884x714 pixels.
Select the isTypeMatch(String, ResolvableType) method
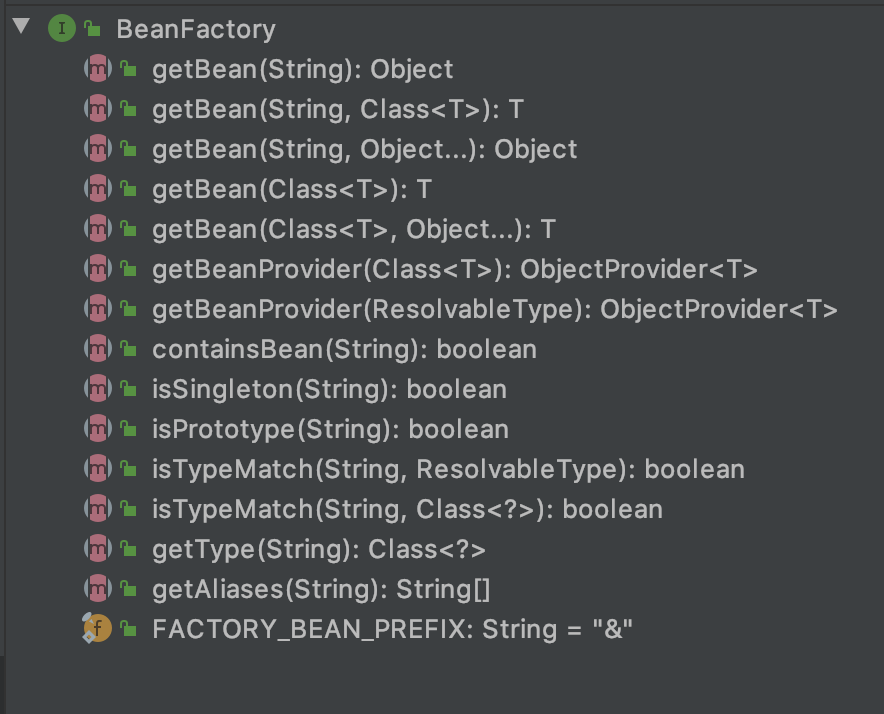tap(447, 469)
